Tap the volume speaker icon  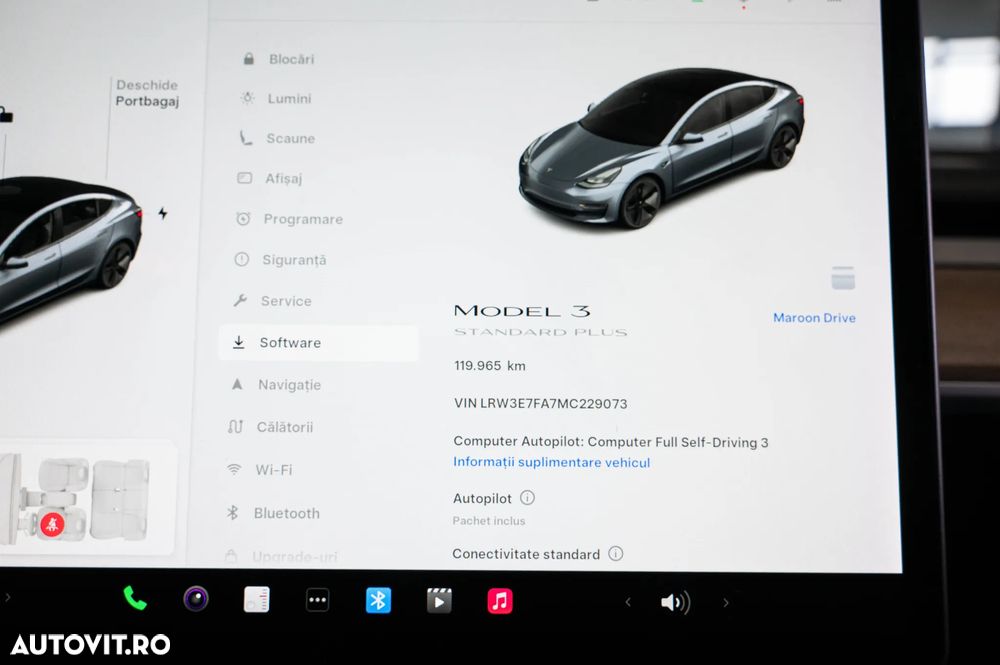[675, 603]
